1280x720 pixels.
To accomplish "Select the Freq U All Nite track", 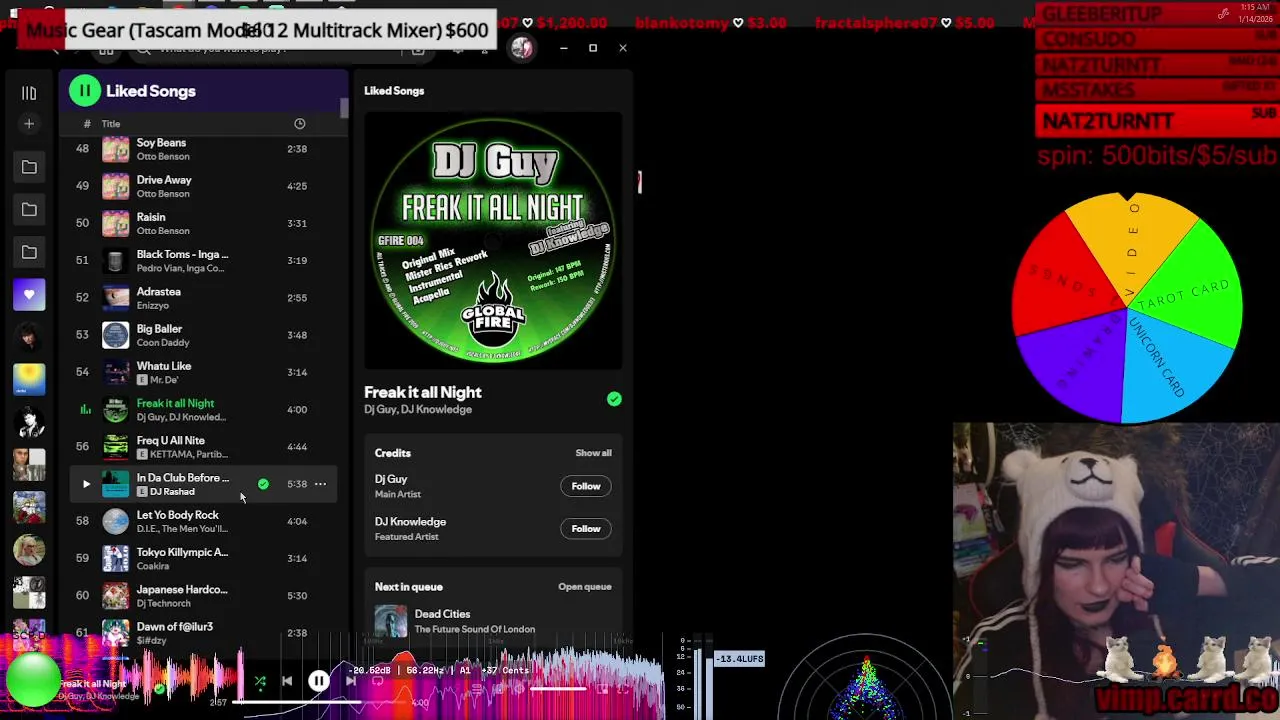I will (203, 447).
